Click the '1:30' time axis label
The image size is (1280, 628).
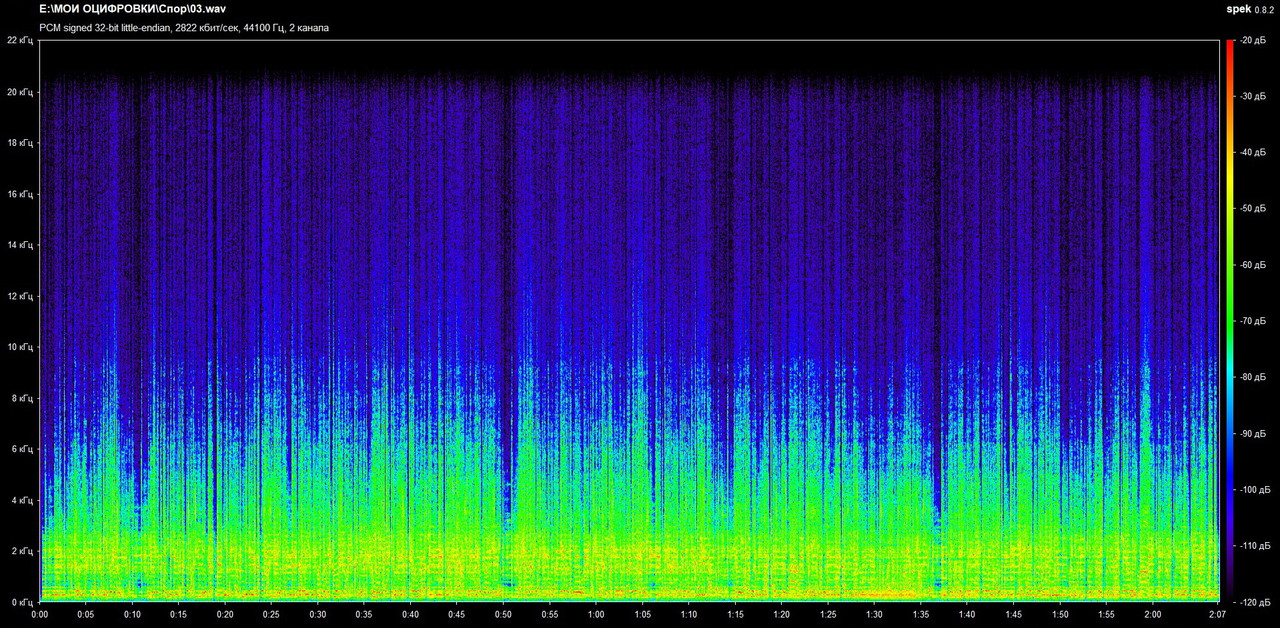(875, 615)
